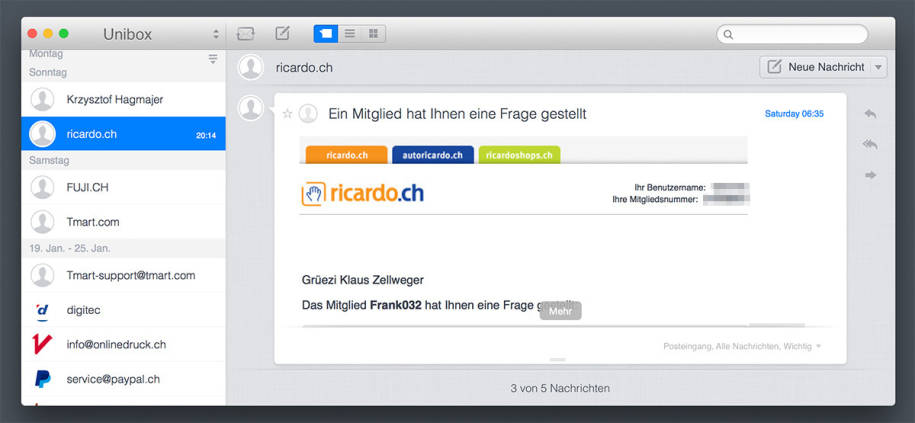Click the small sender avatar beside subject
This screenshot has width=915, height=423.
[x=308, y=114]
